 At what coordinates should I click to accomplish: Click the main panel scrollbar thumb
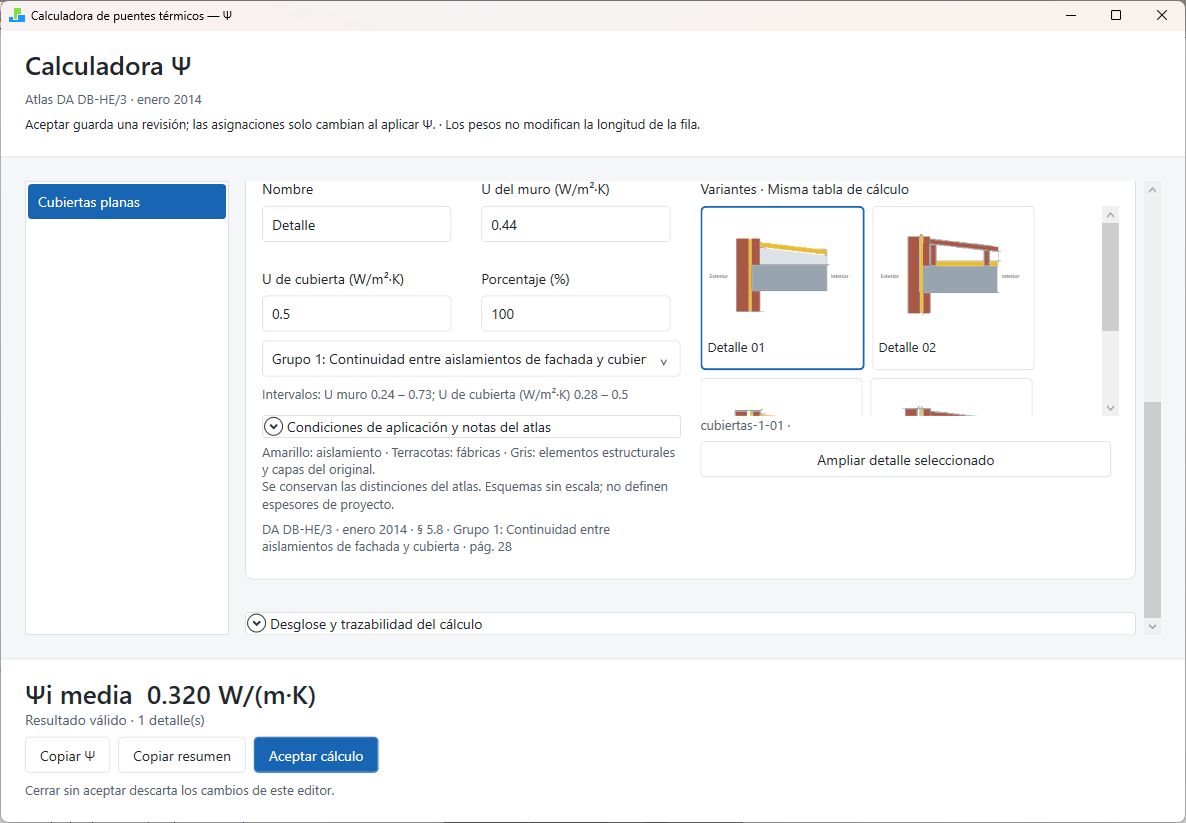[1152, 510]
